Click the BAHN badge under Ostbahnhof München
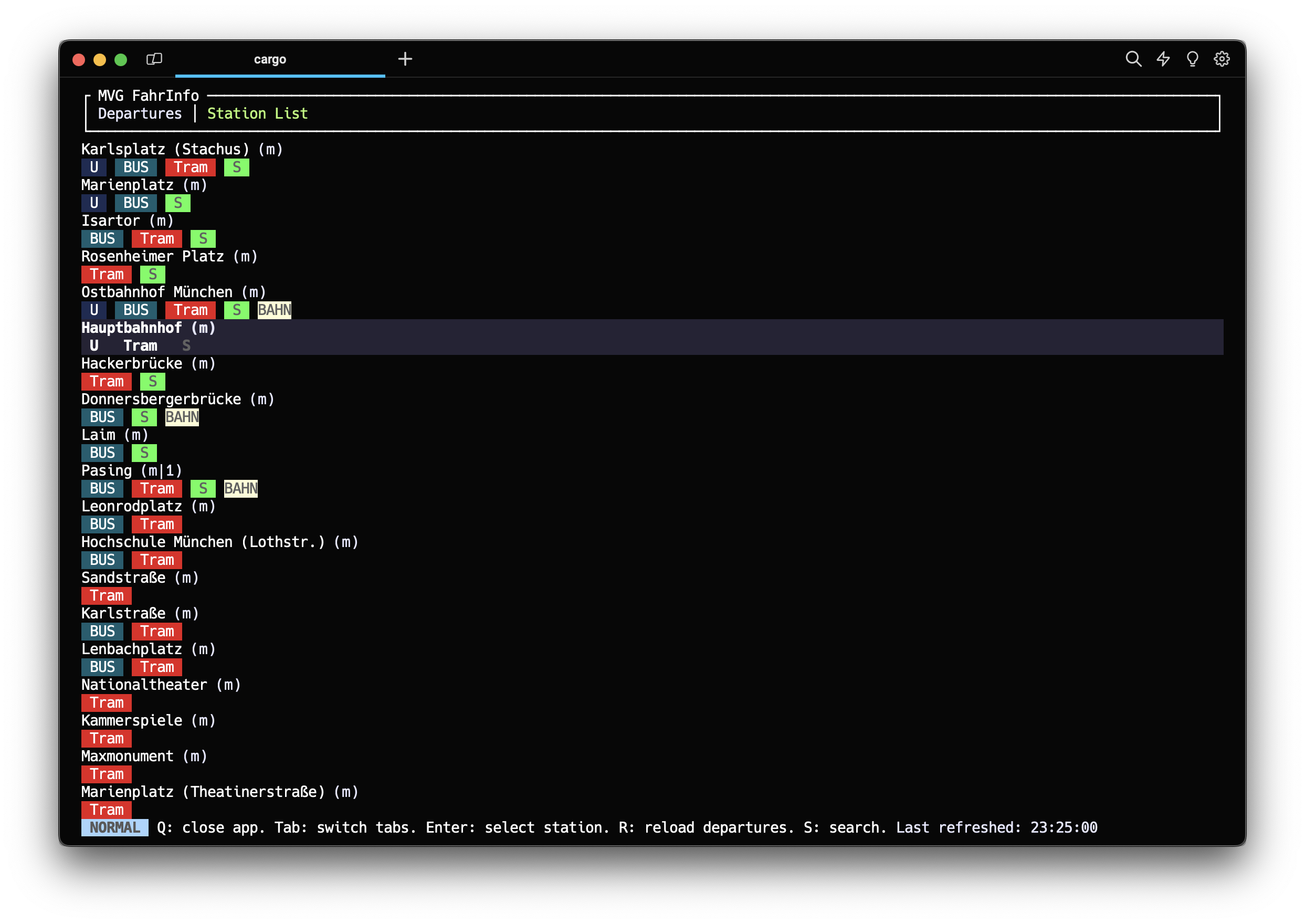The image size is (1305, 924). (274, 310)
